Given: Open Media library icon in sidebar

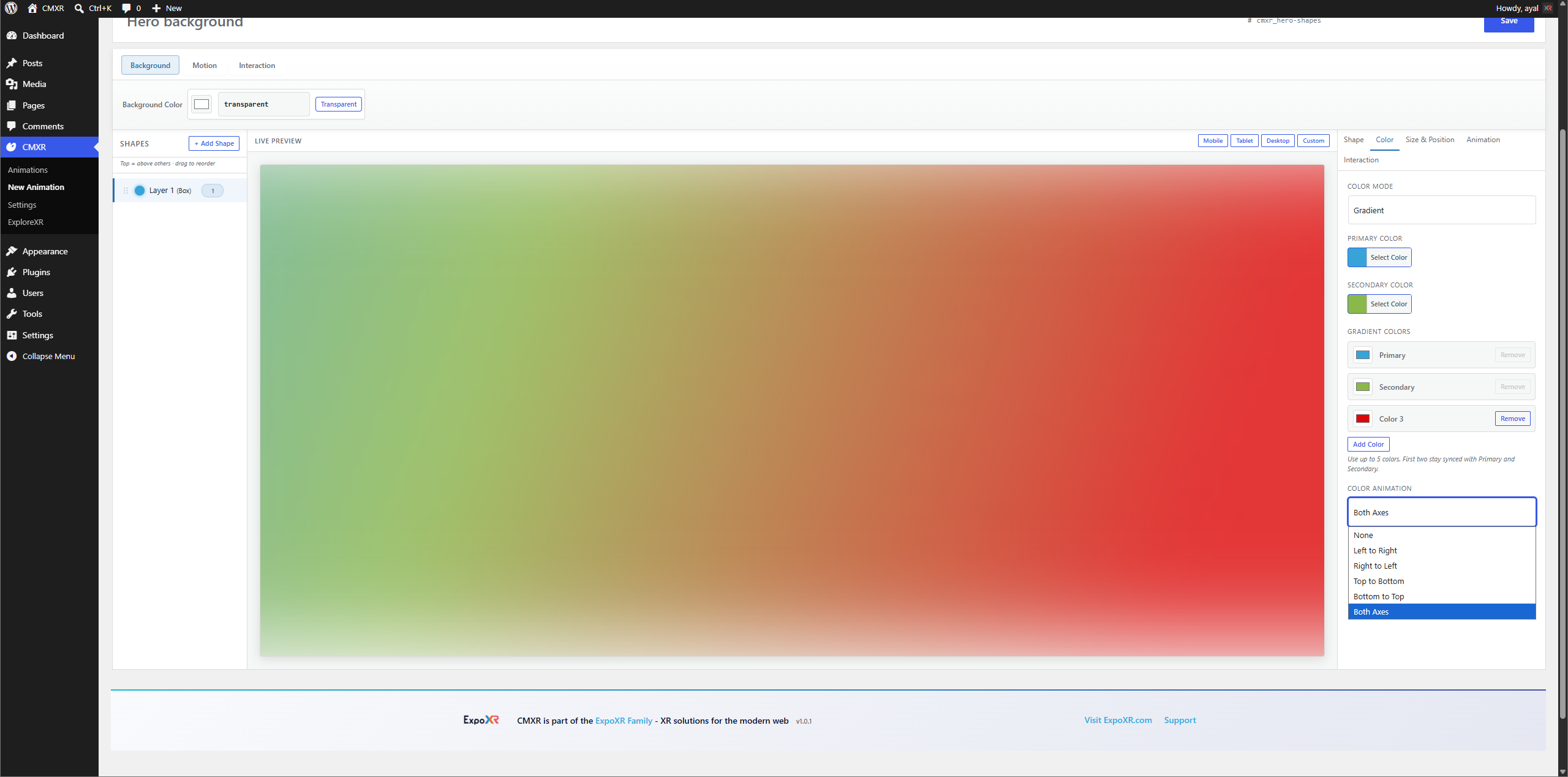Looking at the screenshot, I should pyautogui.click(x=12, y=84).
